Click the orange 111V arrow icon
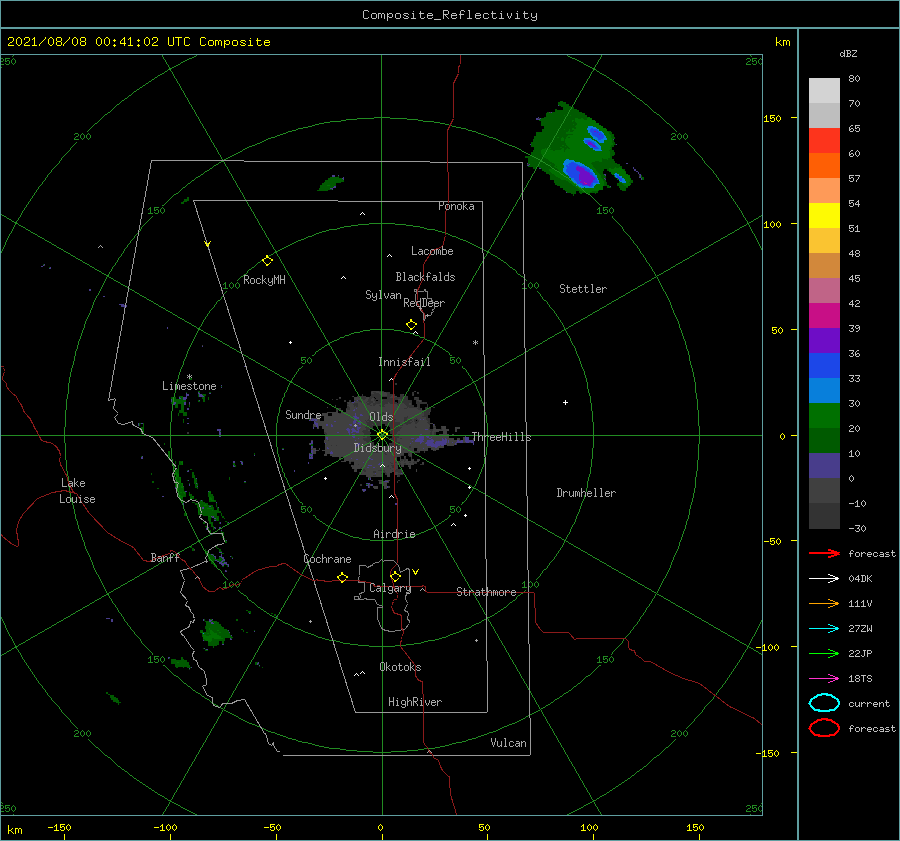Screen dimensions: 900x841 click(824, 603)
